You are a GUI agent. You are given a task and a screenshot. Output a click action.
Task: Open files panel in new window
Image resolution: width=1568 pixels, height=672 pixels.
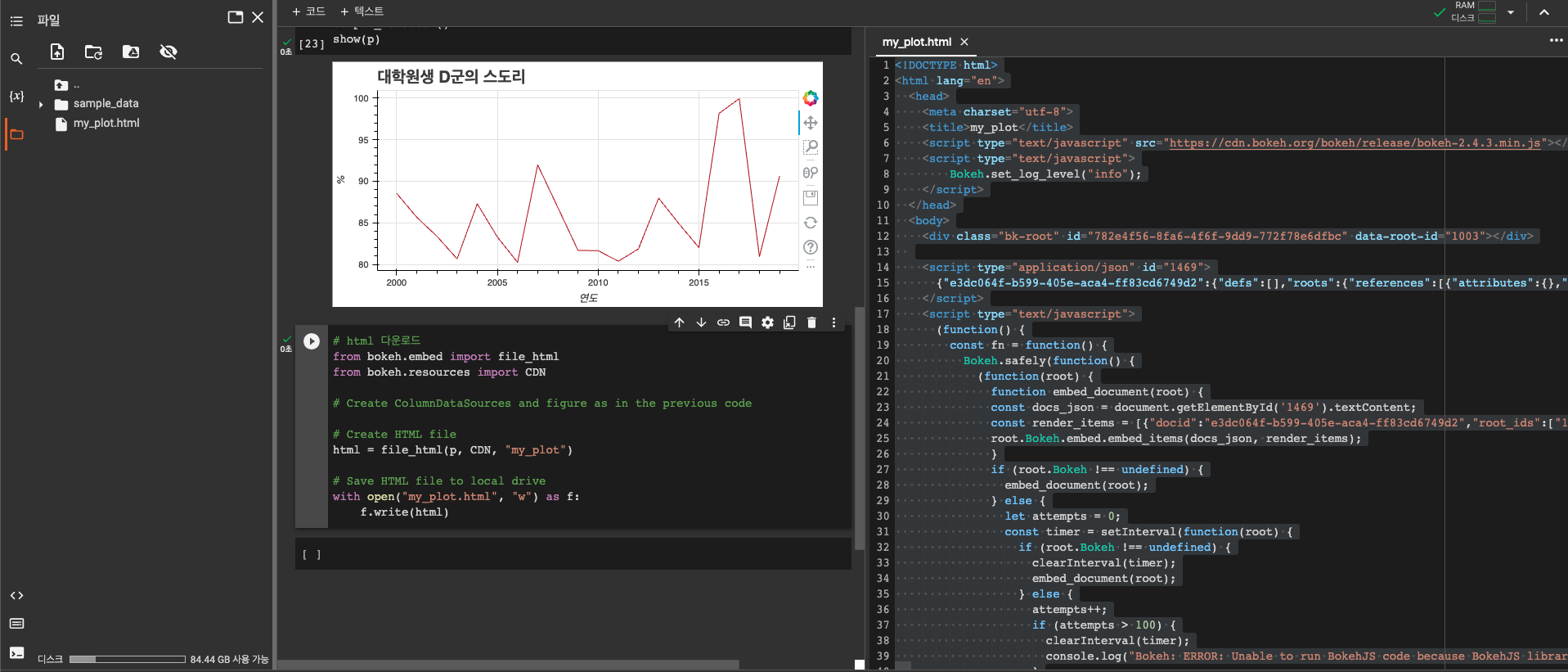tap(236, 17)
